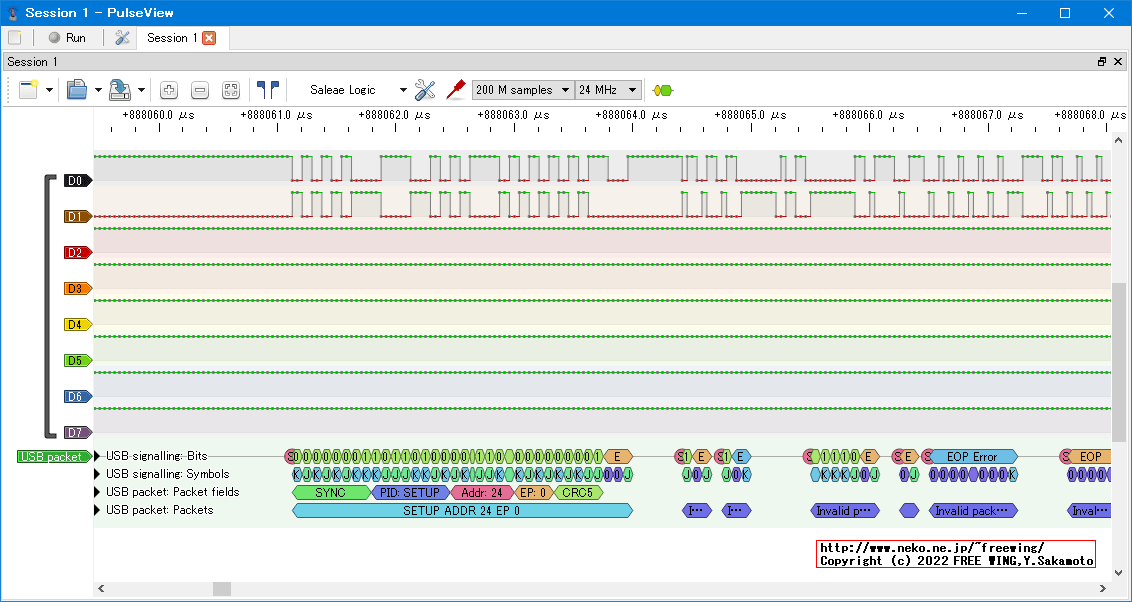Click the new session icon in toolbar
The height and width of the screenshot is (602, 1132).
[27, 90]
